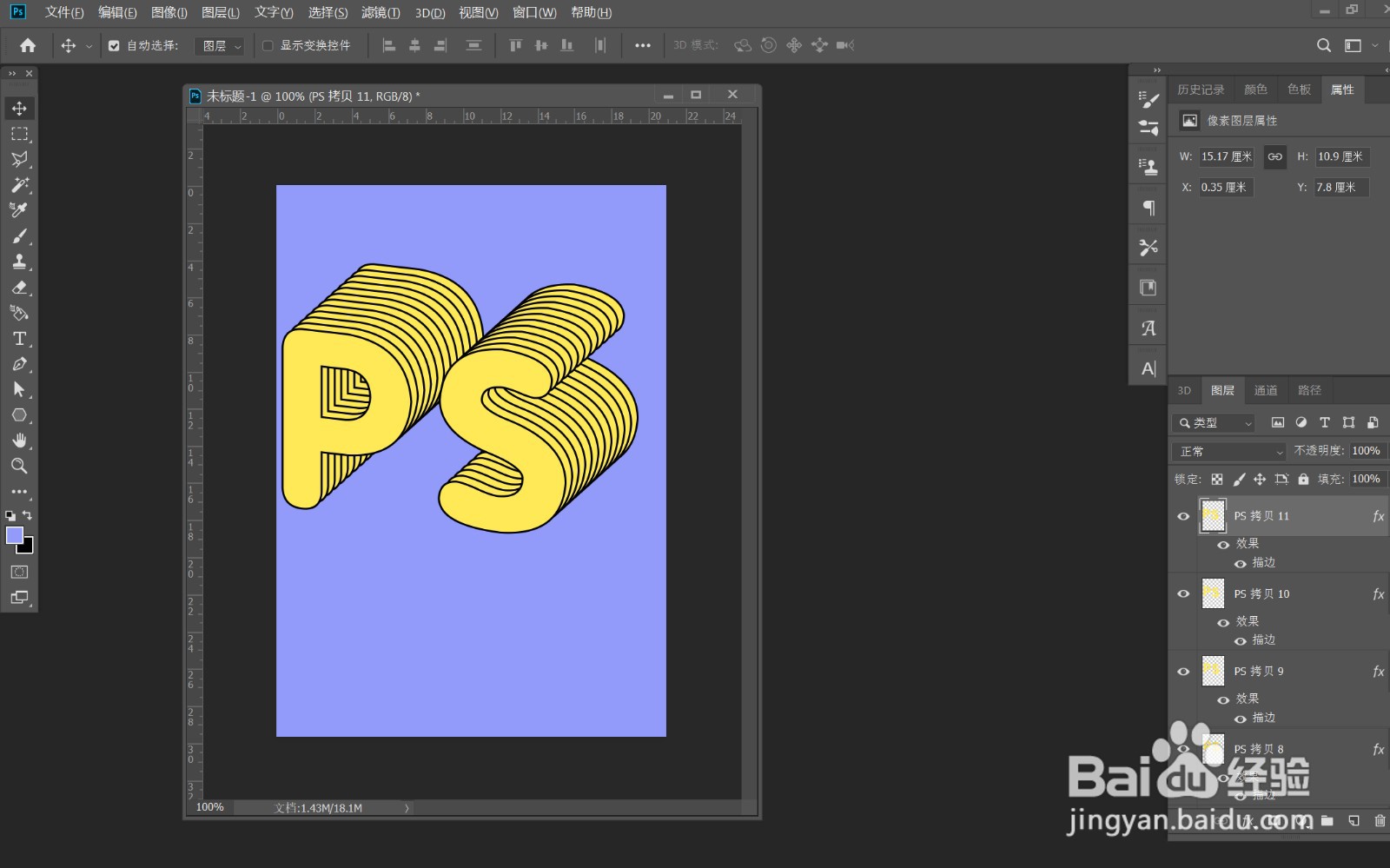Viewport: 1390px width, 868px height.
Task: Select the Polygon shape tool
Action: pos(19,415)
